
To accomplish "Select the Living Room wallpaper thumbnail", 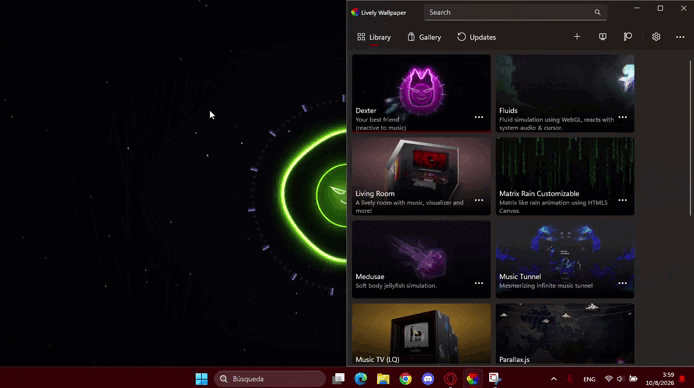I will 421,176.
